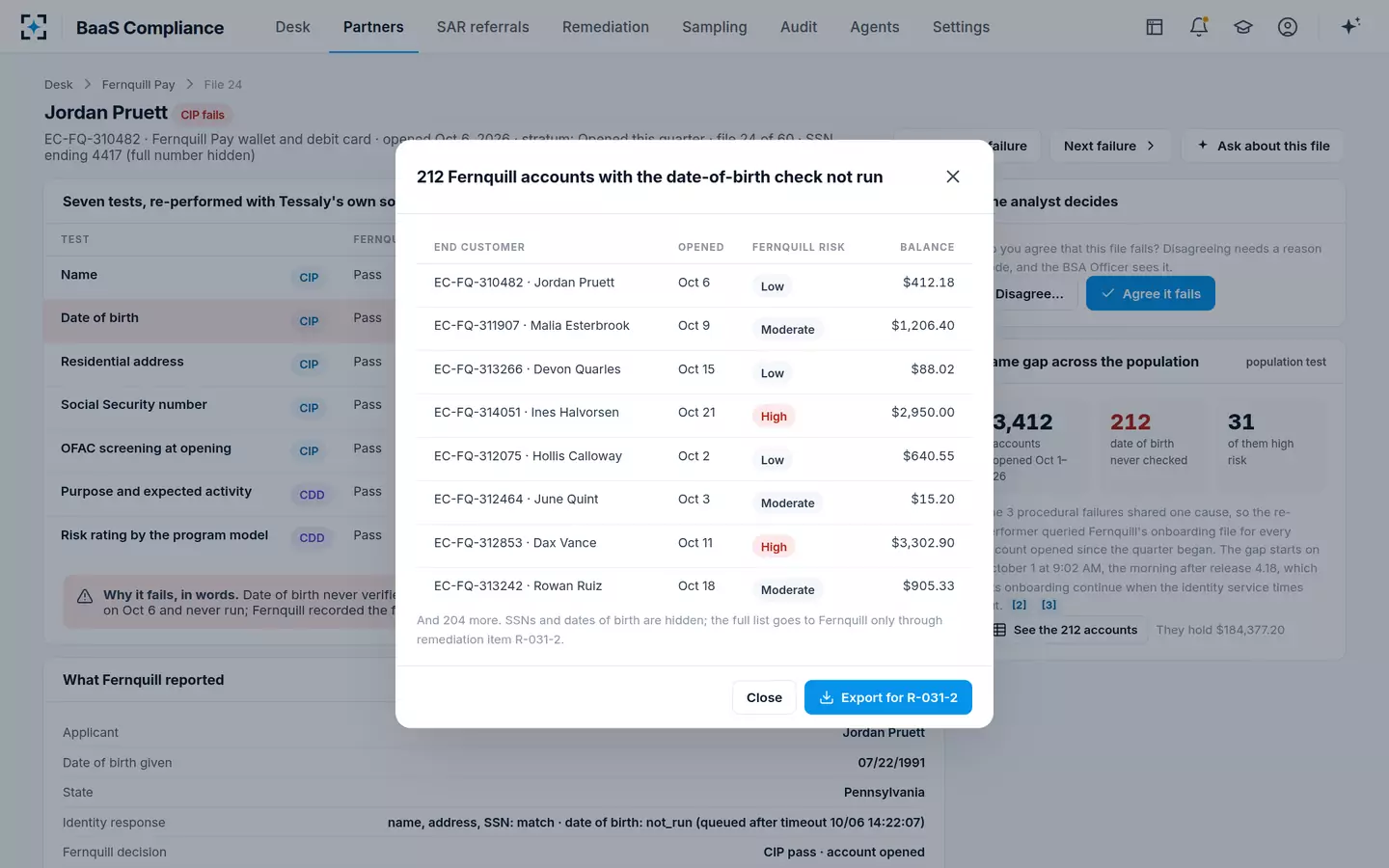The width and height of the screenshot is (1389, 868).
Task: Click Export for R-031-2 button
Action: [888, 697]
